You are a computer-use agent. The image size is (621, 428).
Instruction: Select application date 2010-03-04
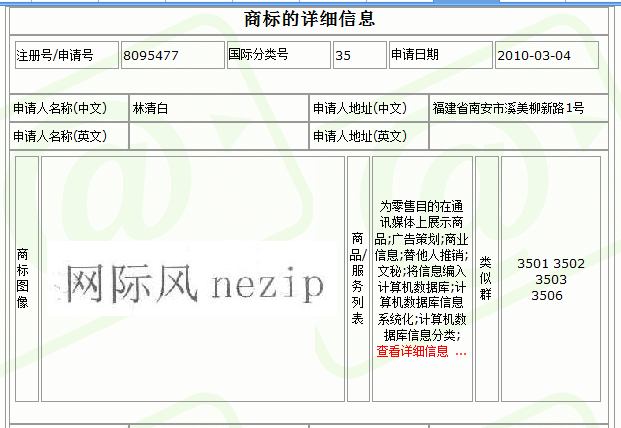click(x=534, y=55)
